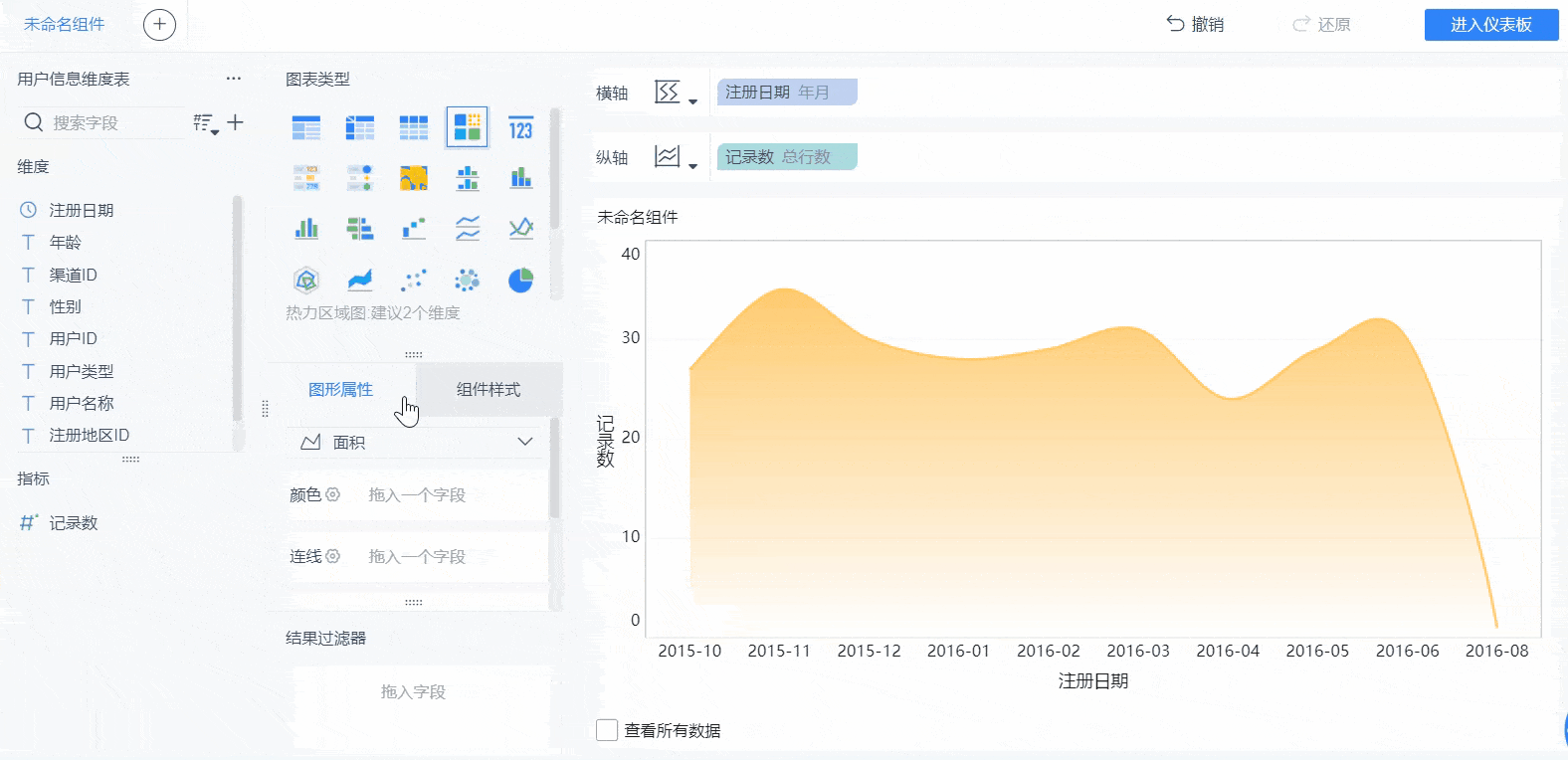
Task: Select the 性别 dimension field
Action: click(66, 306)
